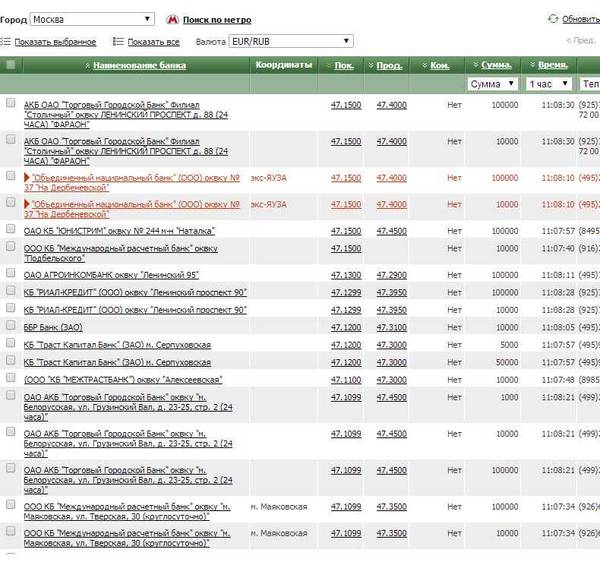Viewport: 600px width, 565px height.
Task: Click sell rate 47.3100 of ББР Банк
Action: click(x=391, y=327)
